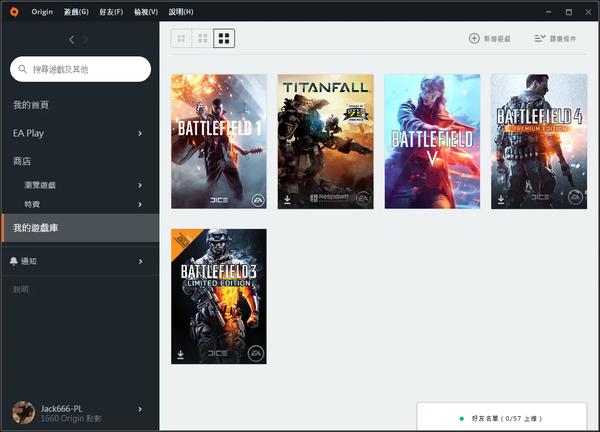Open EA Play in the sidebar
The width and height of the screenshot is (600, 432).
28,133
